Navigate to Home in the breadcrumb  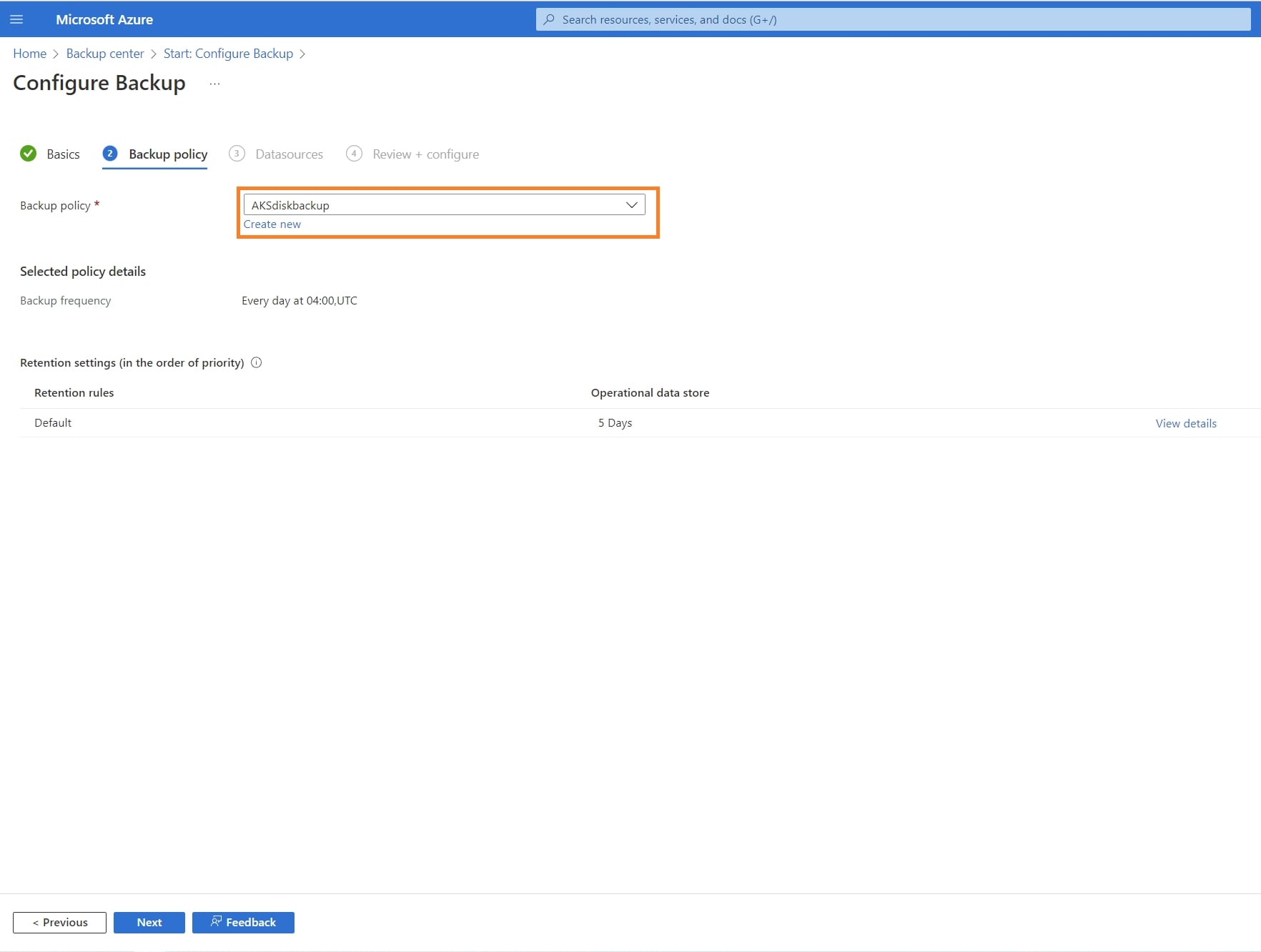point(29,54)
